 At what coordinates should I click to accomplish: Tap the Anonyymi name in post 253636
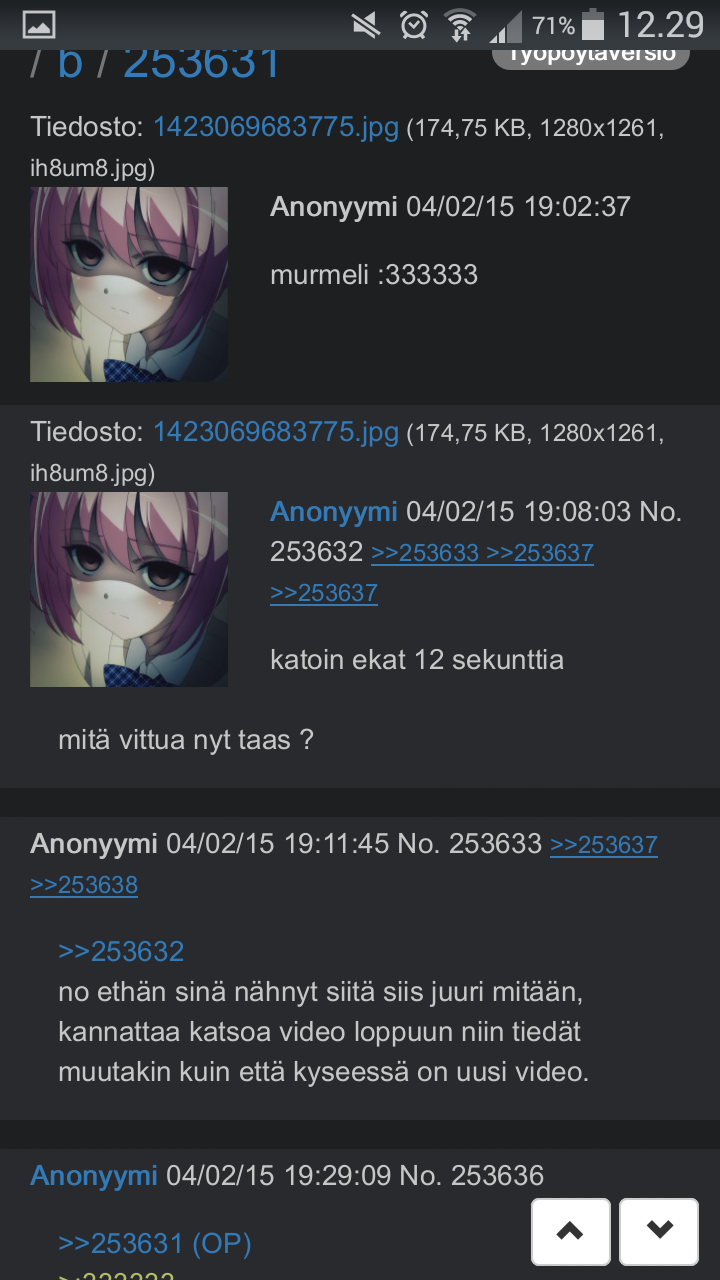click(x=94, y=1175)
